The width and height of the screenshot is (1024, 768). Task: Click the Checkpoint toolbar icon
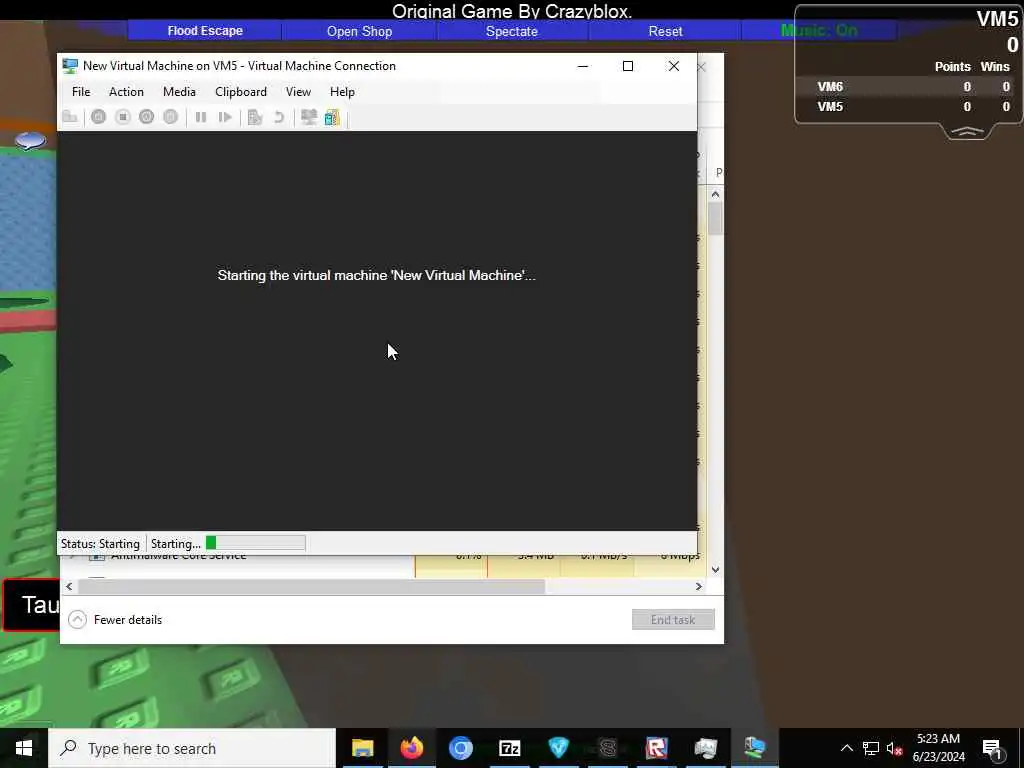pos(255,118)
